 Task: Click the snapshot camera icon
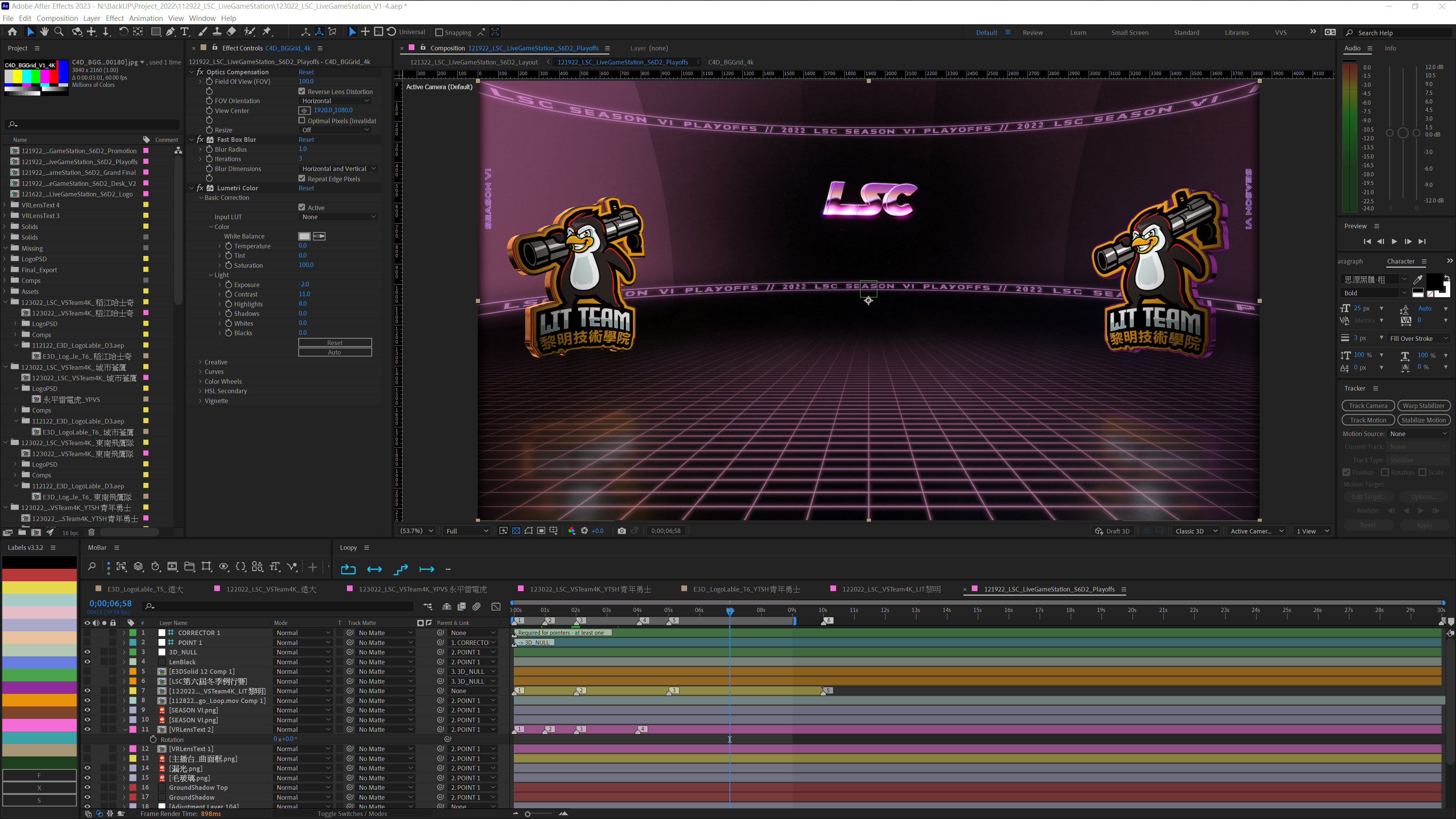point(622,531)
